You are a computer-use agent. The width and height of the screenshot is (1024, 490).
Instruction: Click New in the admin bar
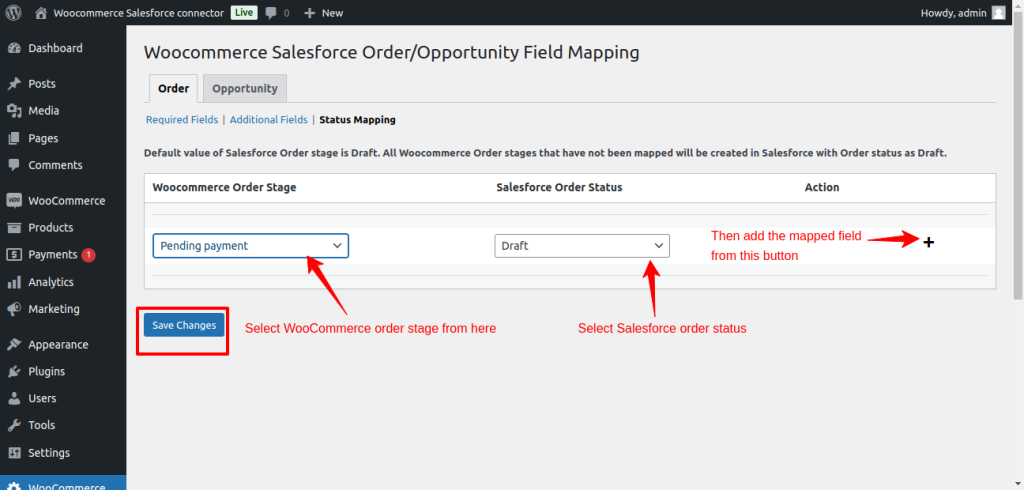pos(323,13)
